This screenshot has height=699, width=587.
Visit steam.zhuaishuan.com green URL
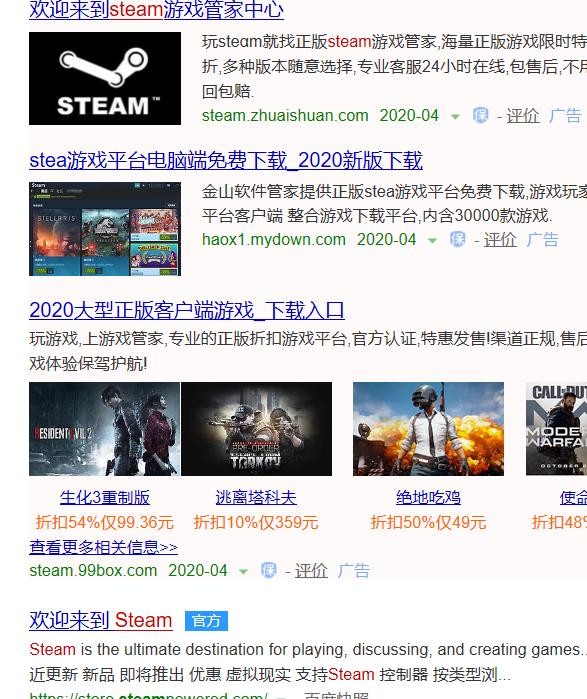pos(285,115)
